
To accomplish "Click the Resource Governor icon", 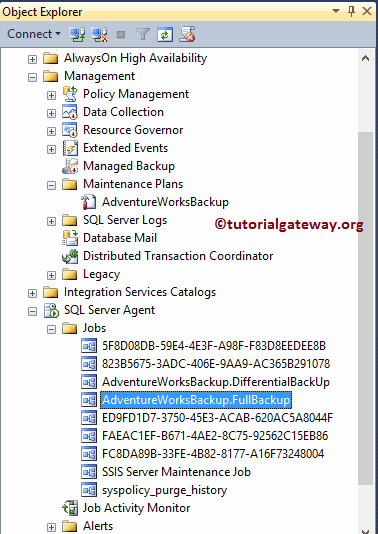I will coord(70,130).
